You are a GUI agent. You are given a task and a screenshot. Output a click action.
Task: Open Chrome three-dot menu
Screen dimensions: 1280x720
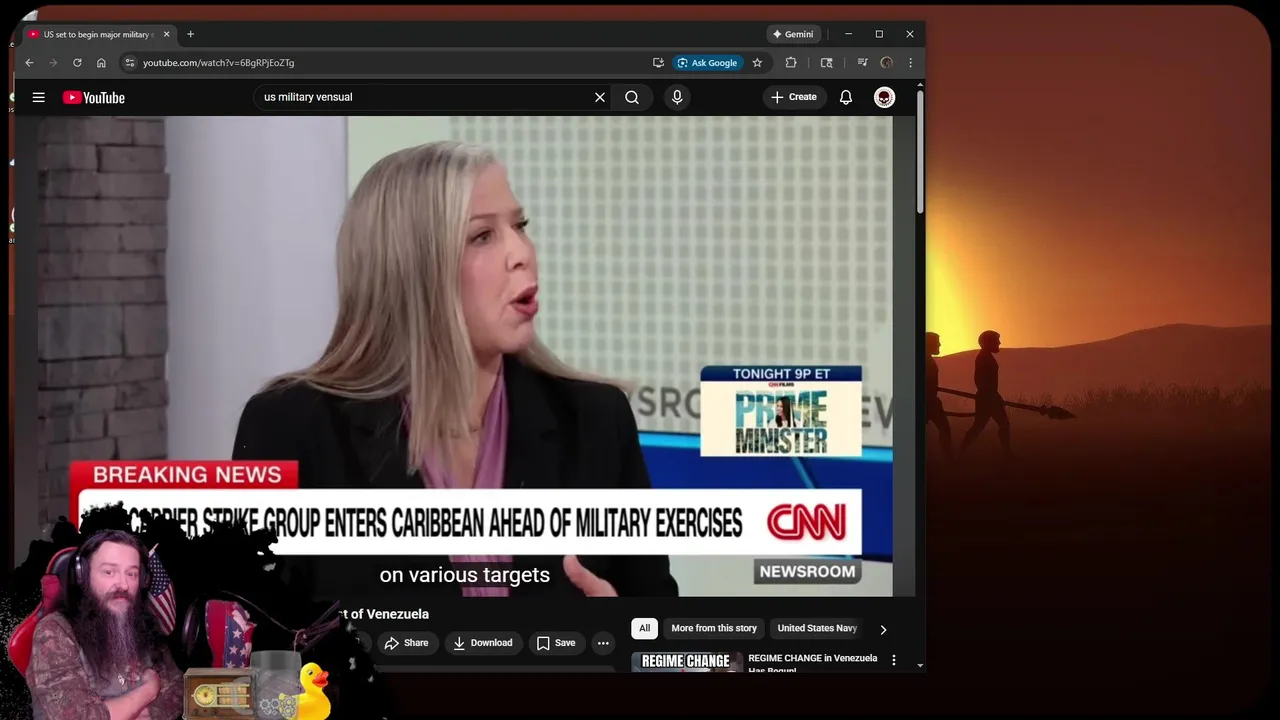[x=910, y=62]
